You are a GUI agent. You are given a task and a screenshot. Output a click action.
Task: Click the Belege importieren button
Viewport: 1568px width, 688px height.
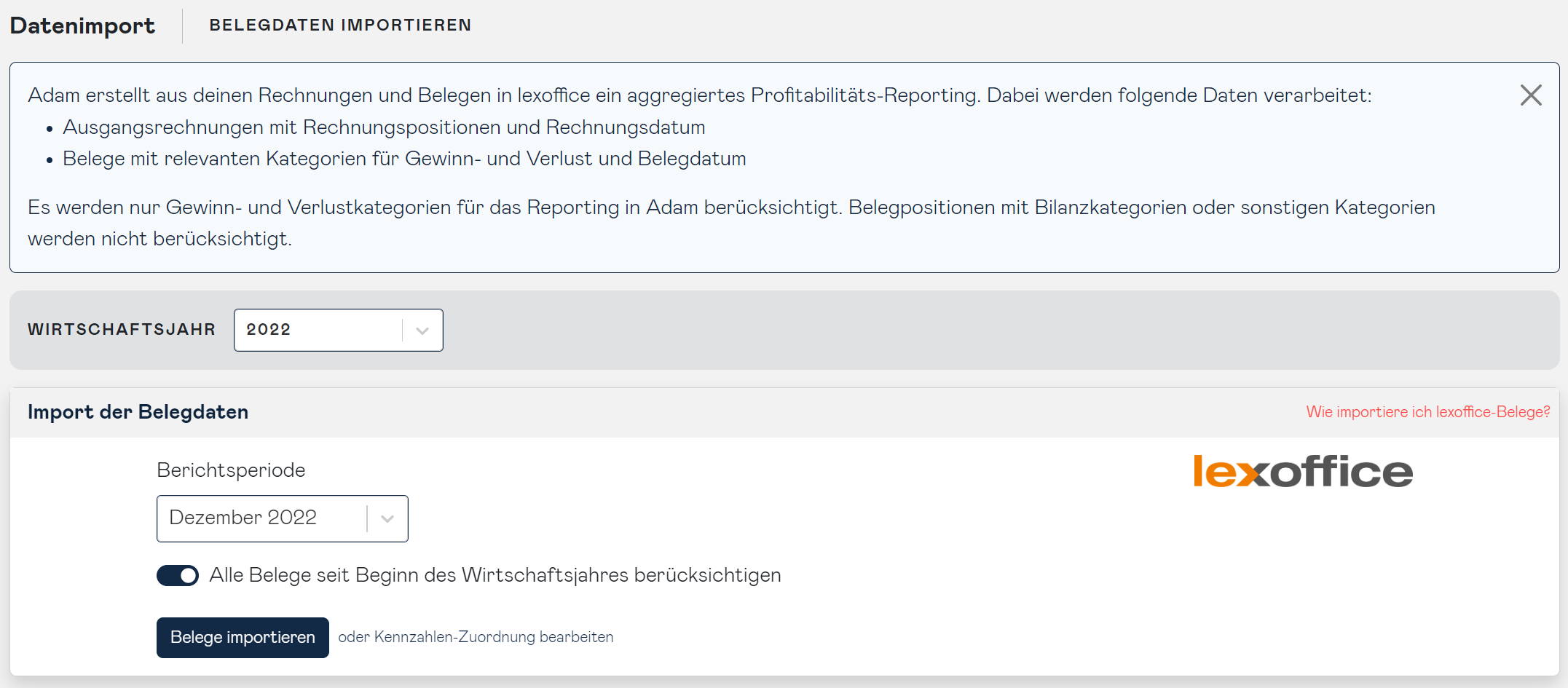pyautogui.click(x=243, y=638)
